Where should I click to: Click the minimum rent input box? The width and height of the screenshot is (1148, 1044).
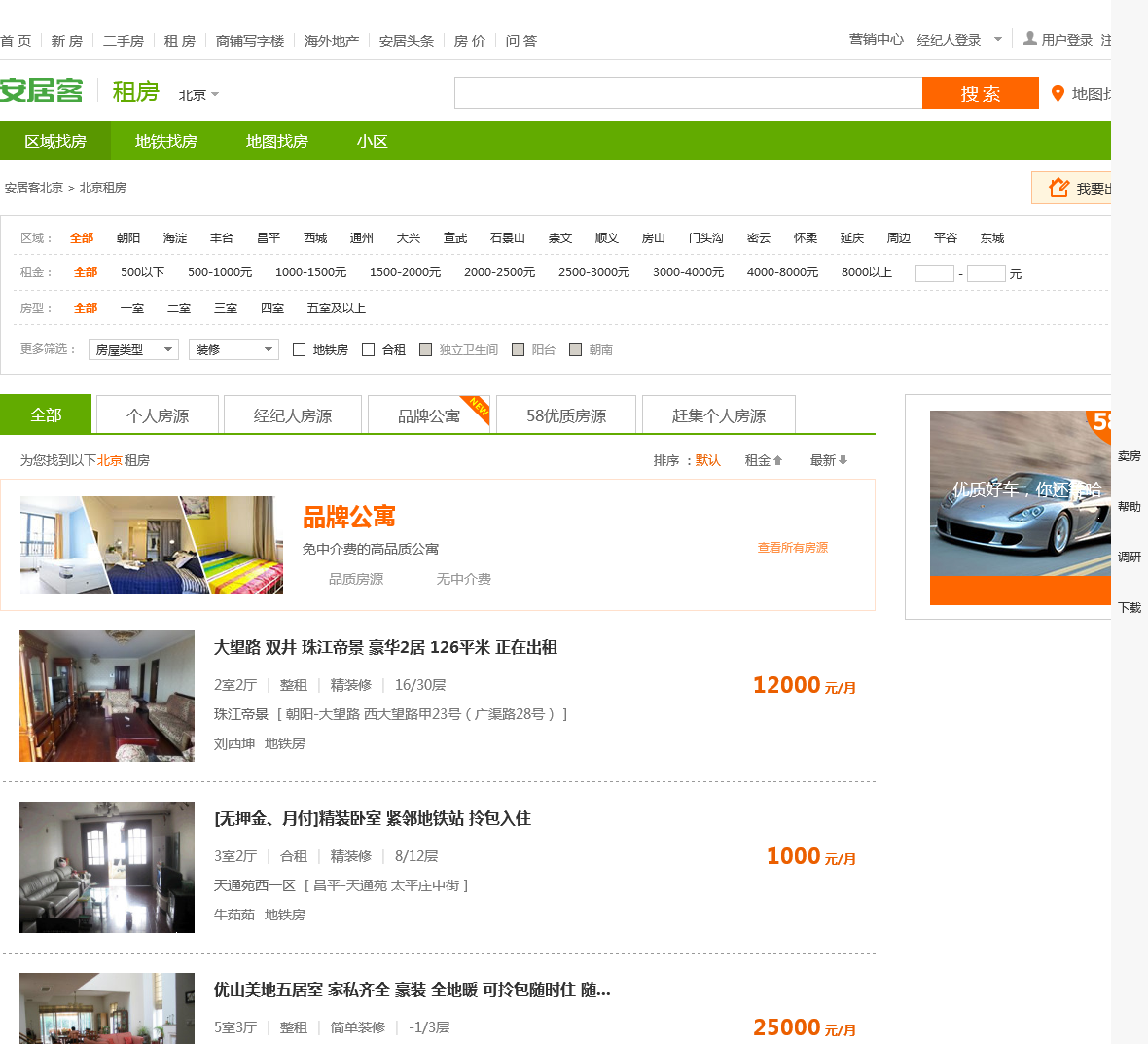(935, 273)
